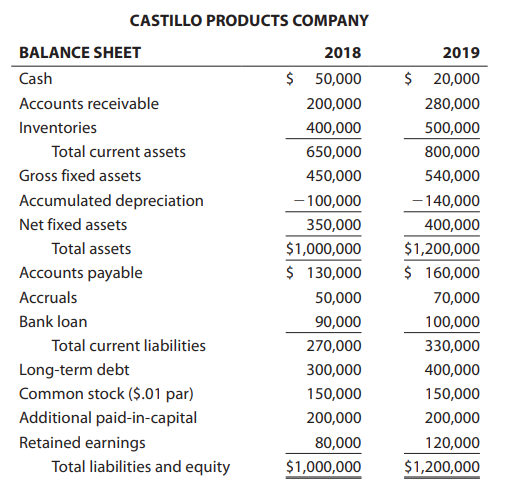Select the BALANCE SHEET heading

[80, 53]
